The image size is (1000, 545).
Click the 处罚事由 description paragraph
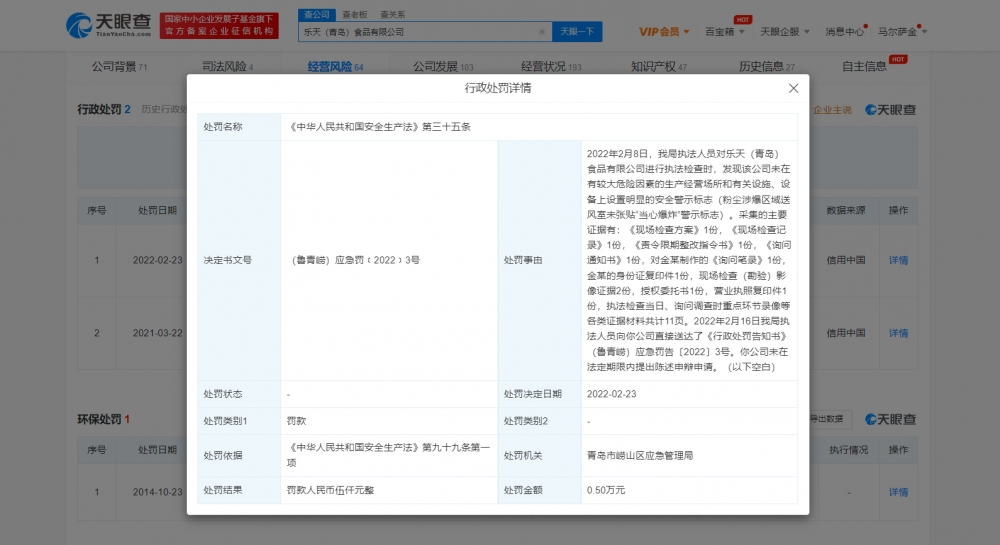689,260
